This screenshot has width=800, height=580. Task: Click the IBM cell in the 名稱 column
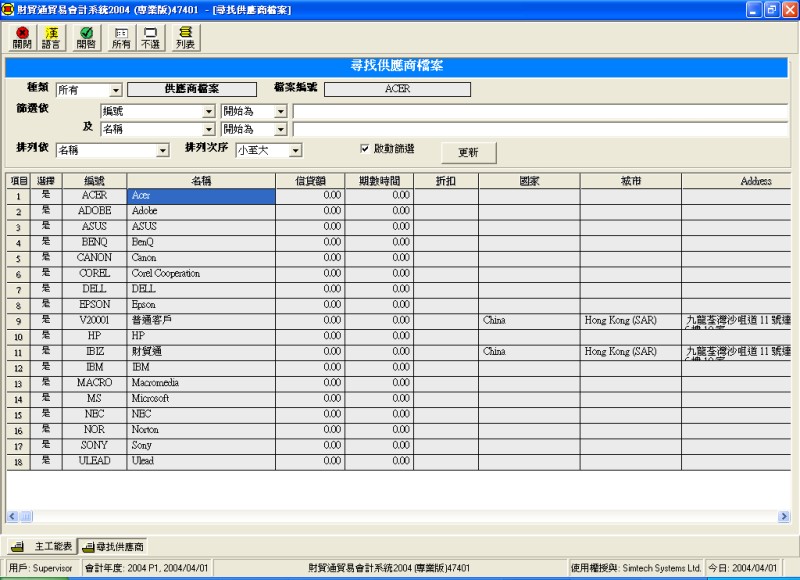(201, 368)
